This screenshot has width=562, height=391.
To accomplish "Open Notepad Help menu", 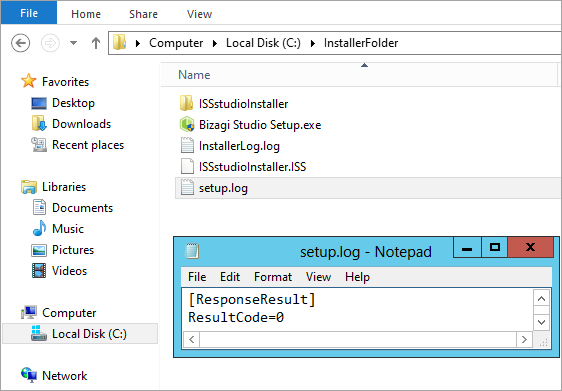I will pos(357,277).
